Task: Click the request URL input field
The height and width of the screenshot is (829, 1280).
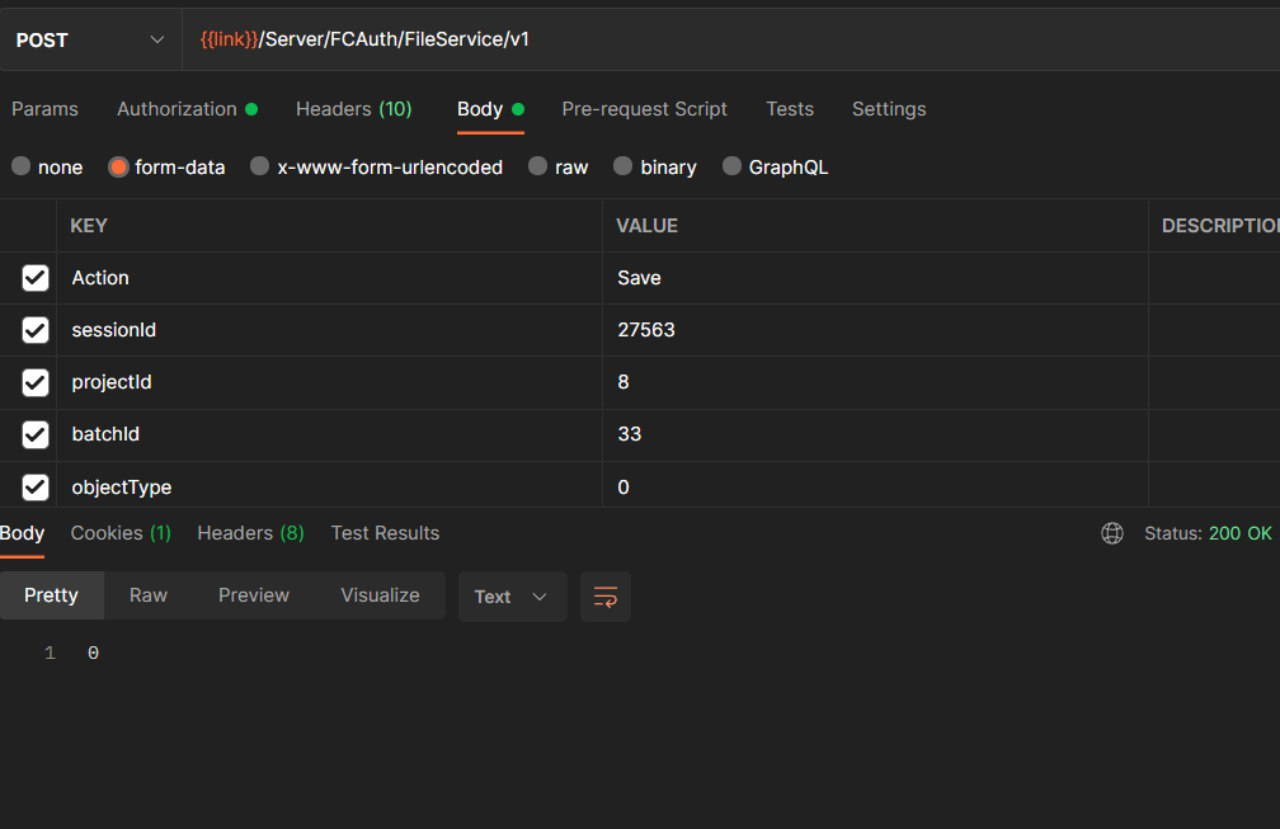Action: (700, 40)
